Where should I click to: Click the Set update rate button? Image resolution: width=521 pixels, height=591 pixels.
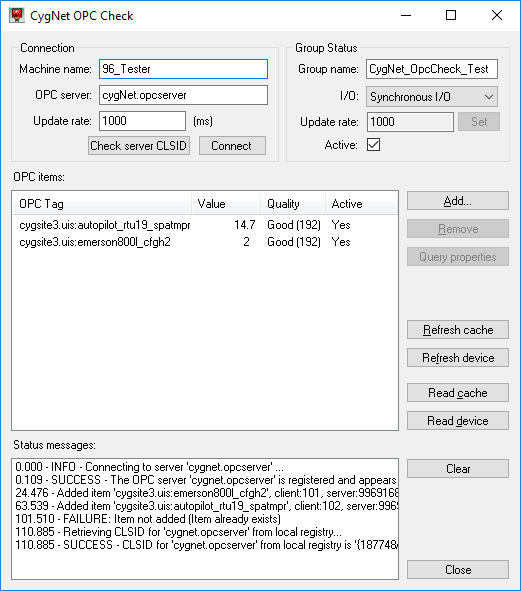pyautogui.click(x=479, y=122)
